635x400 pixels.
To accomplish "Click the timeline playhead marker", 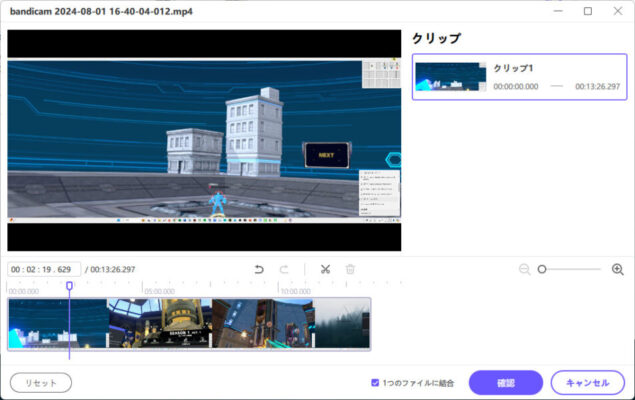I will 69,286.
